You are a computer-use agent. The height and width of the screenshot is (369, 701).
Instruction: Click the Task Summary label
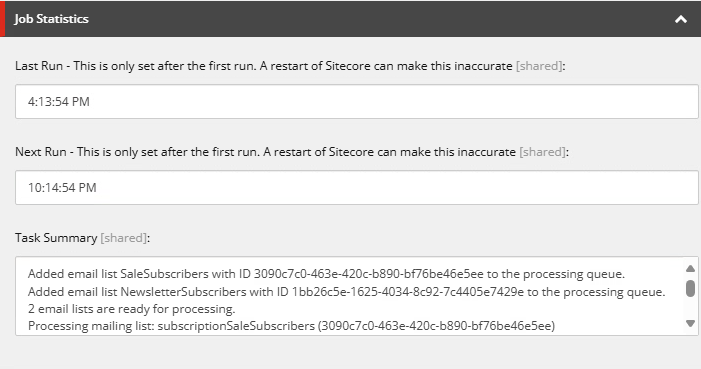tap(56, 238)
